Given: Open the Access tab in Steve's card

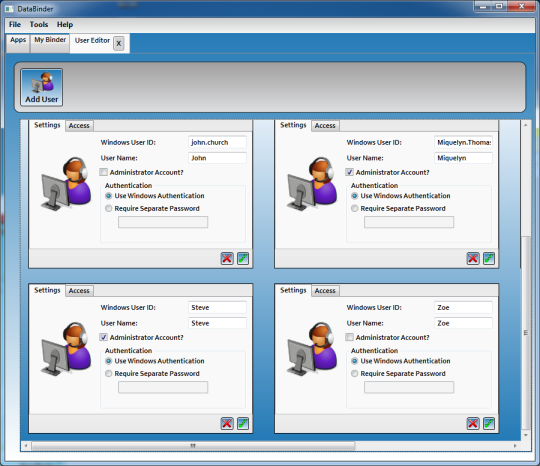Looking at the screenshot, I should point(79,291).
